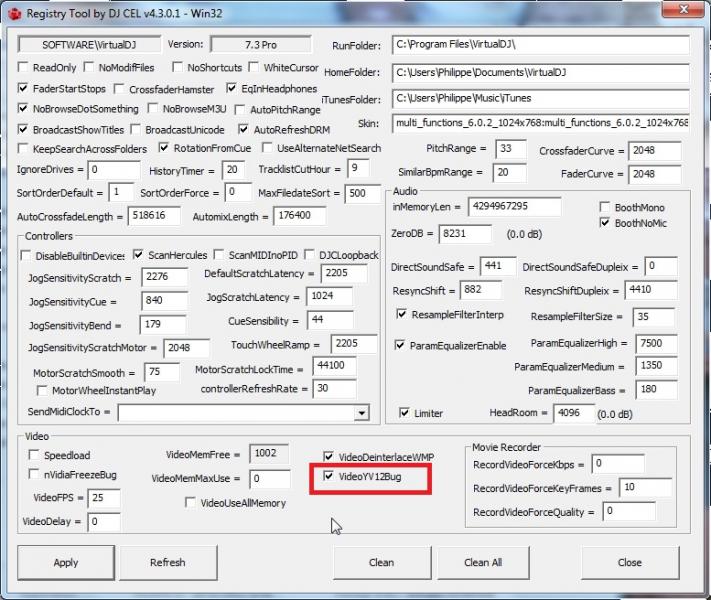The image size is (711, 600).
Task: Click the Apply button
Action: tap(66, 562)
